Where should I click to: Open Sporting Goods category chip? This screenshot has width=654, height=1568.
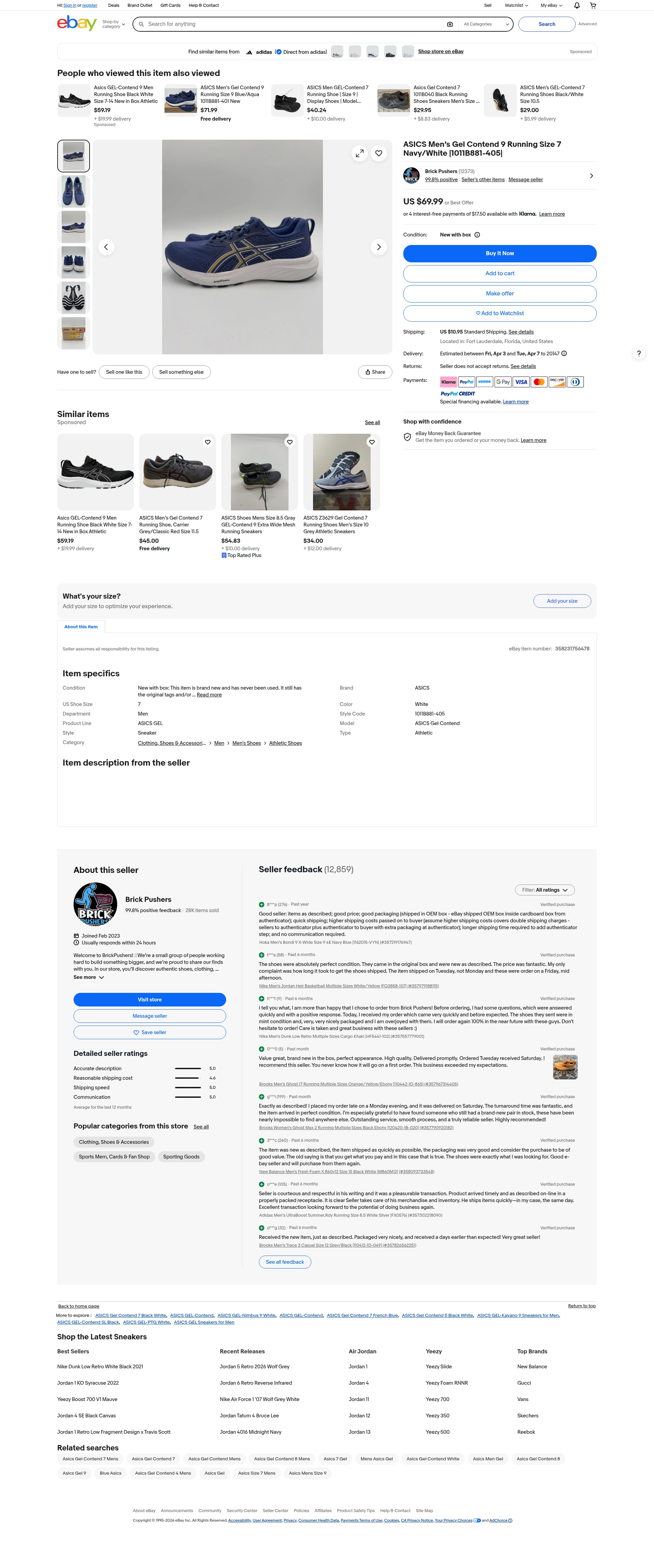[181, 1156]
